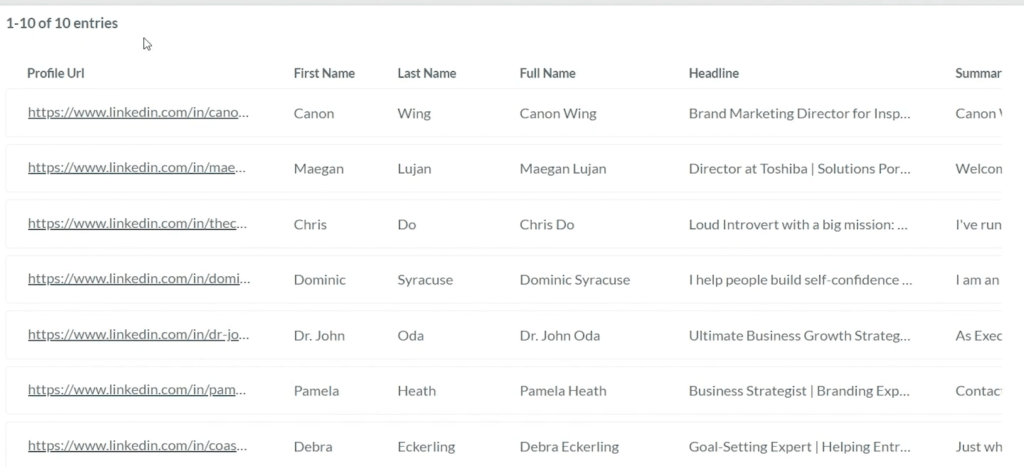
Task: Open Debra Eckerling's profile URL
Action: coord(138,446)
